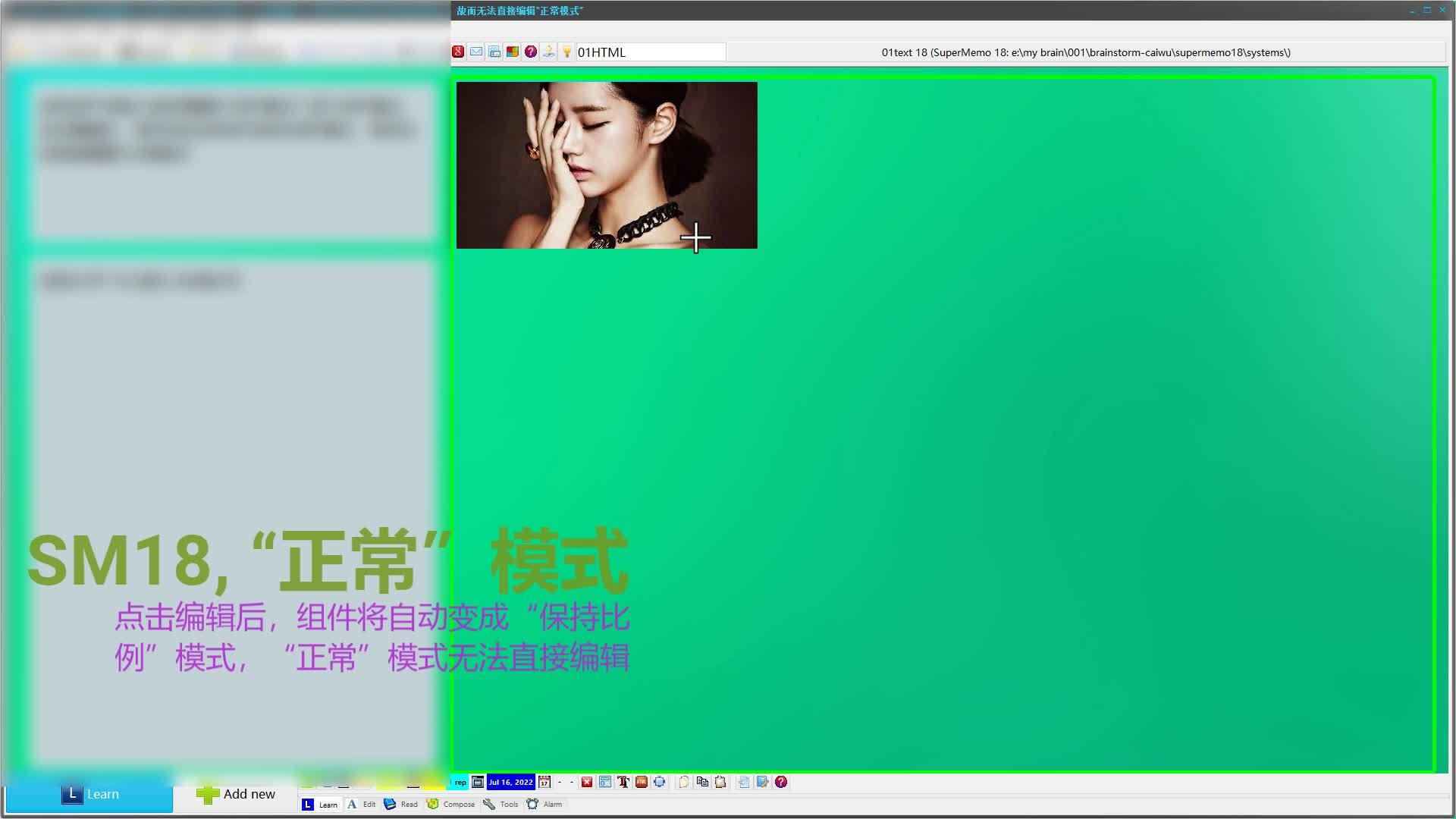Click the T font icon
The width and height of the screenshot is (1456, 819).
tap(623, 782)
